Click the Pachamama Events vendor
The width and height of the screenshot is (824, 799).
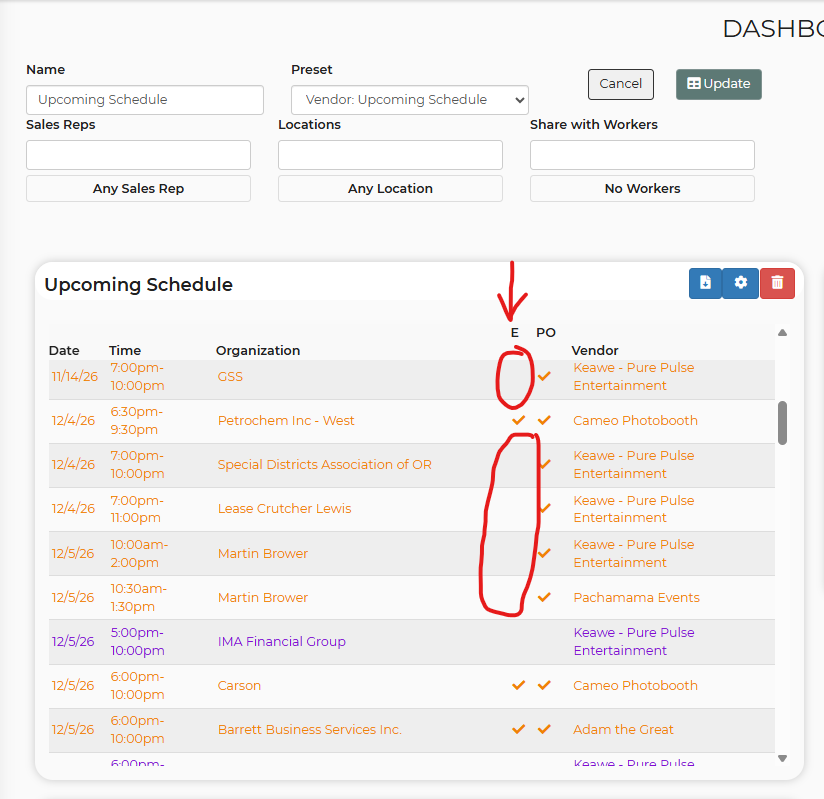[636, 598]
